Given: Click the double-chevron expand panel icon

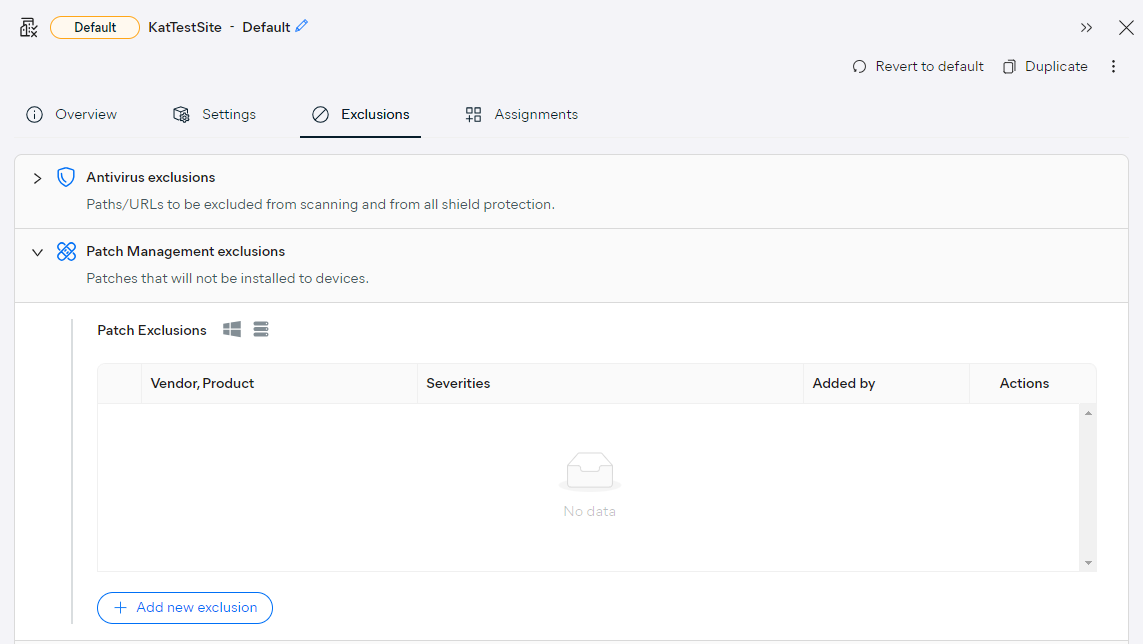Looking at the screenshot, I should click(x=1086, y=28).
